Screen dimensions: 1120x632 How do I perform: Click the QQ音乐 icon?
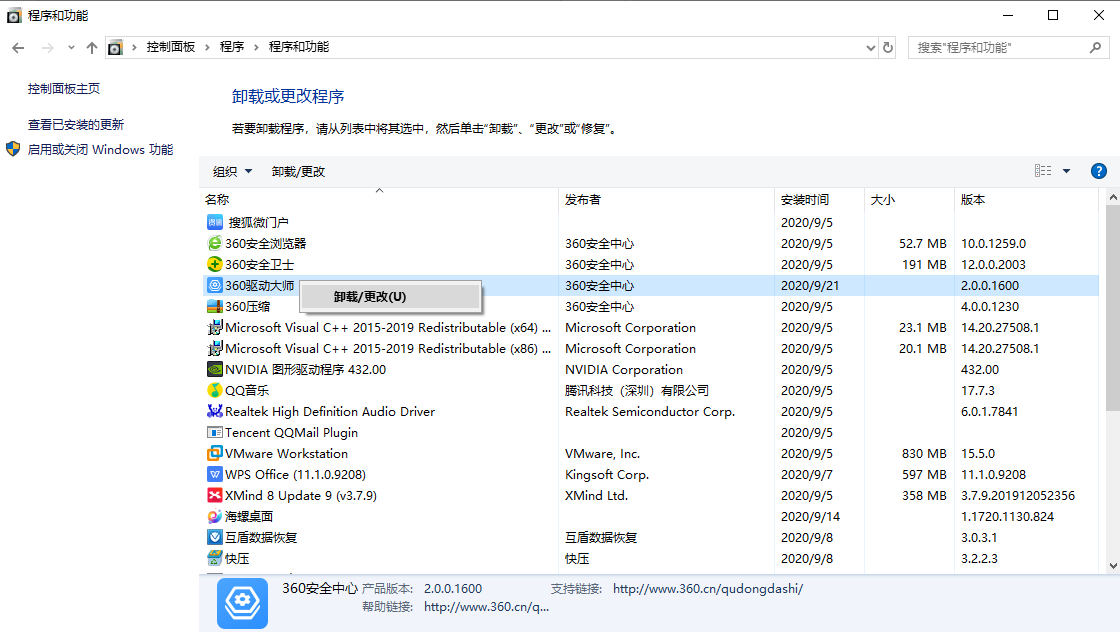tap(214, 391)
